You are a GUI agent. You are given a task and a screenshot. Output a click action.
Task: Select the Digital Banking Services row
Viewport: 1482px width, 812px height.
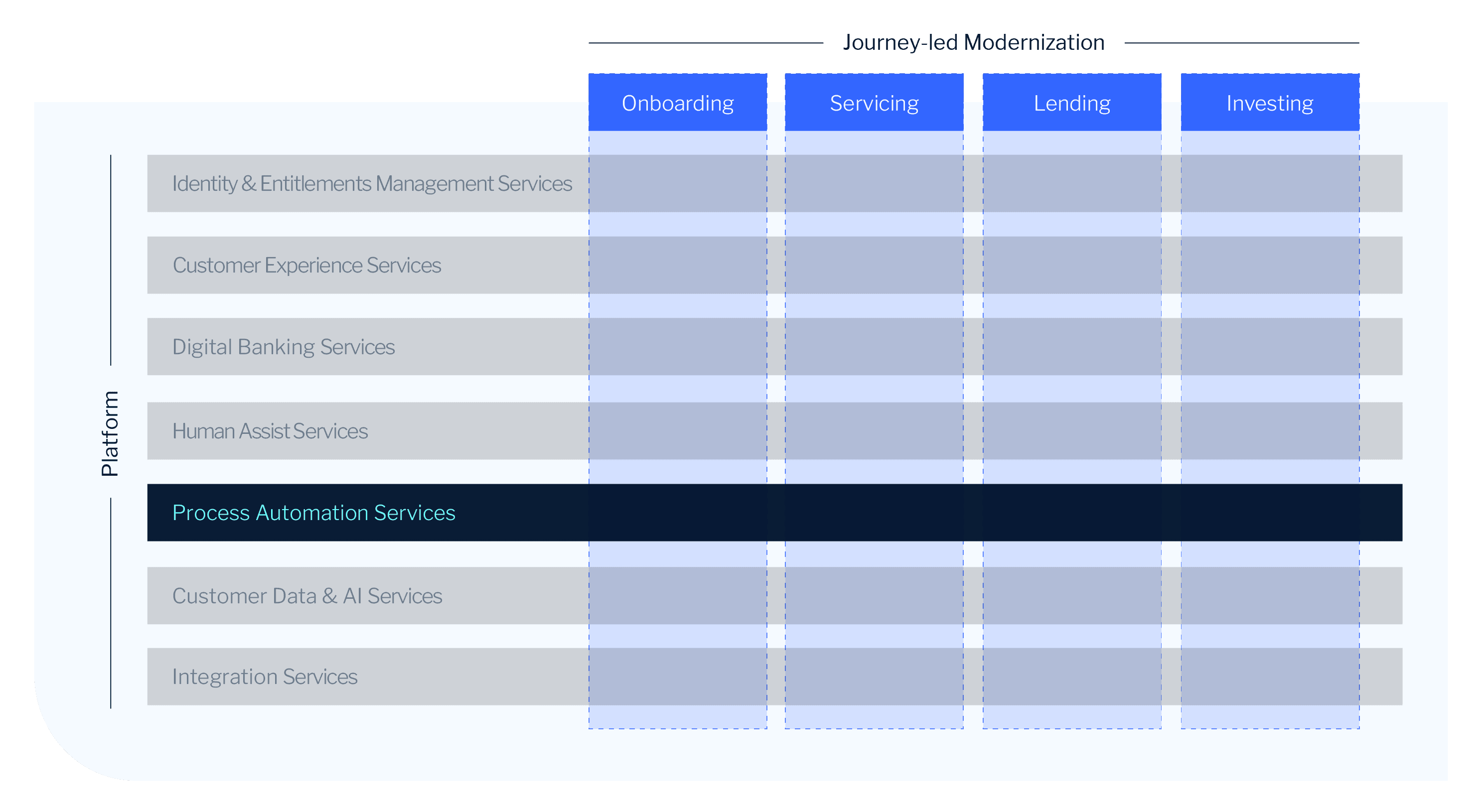point(283,347)
